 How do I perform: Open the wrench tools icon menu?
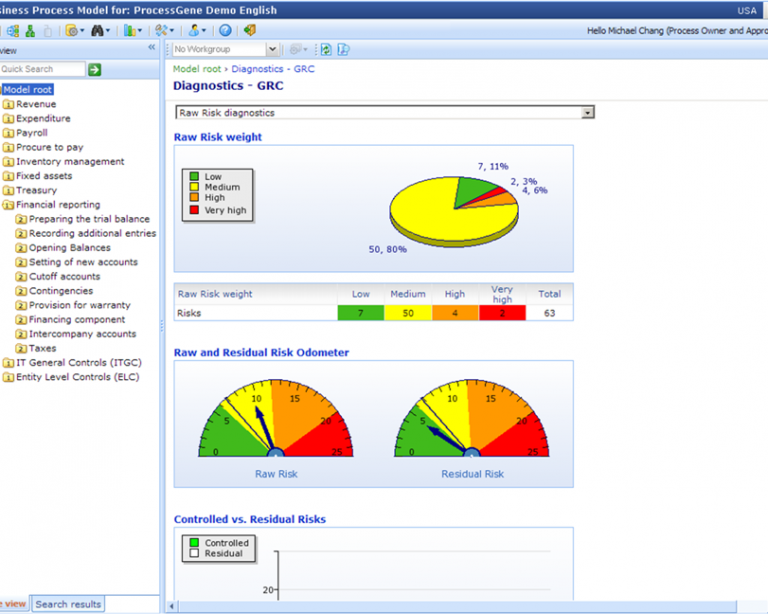click(162, 31)
